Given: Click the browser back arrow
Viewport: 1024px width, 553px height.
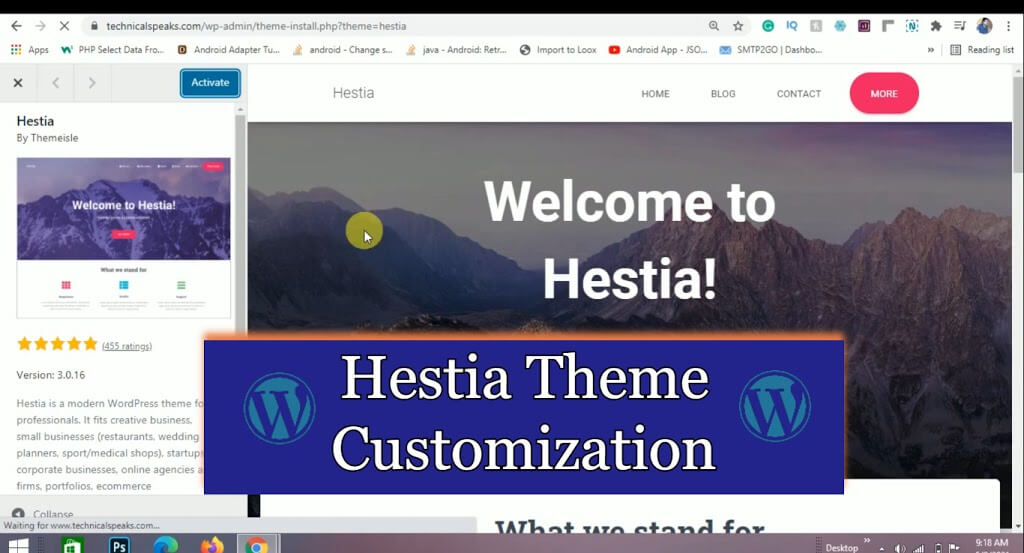Looking at the screenshot, I should 16,26.
